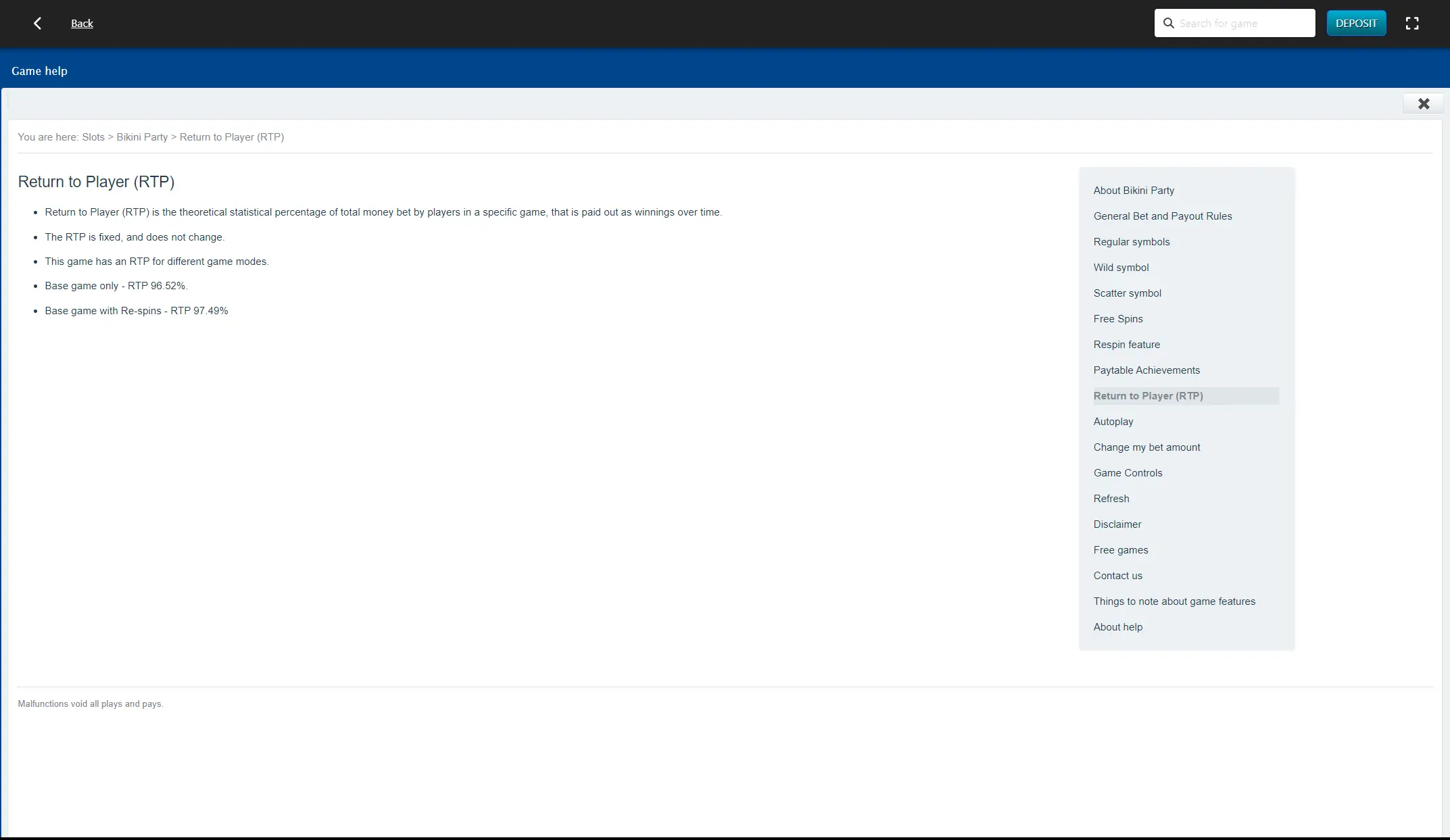The width and height of the screenshot is (1450, 840).
Task: Open Free Spins topic
Action: coord(1118,319)
